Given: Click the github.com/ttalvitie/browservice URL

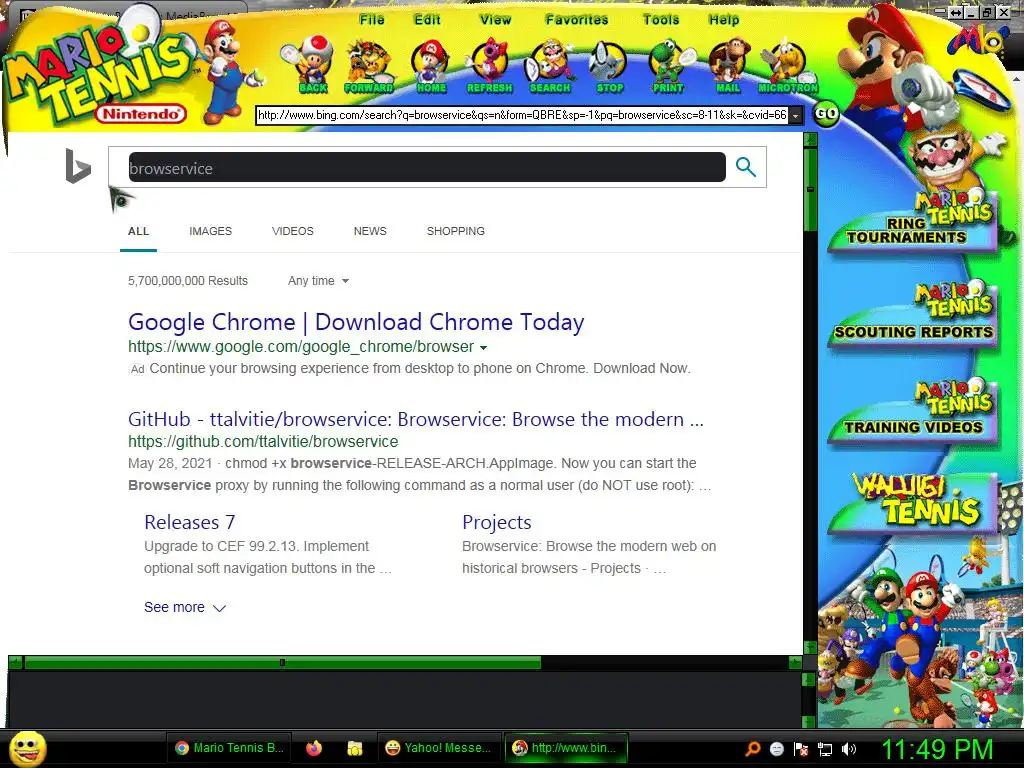Looking at the screenshot, I should tap(263, 441).
